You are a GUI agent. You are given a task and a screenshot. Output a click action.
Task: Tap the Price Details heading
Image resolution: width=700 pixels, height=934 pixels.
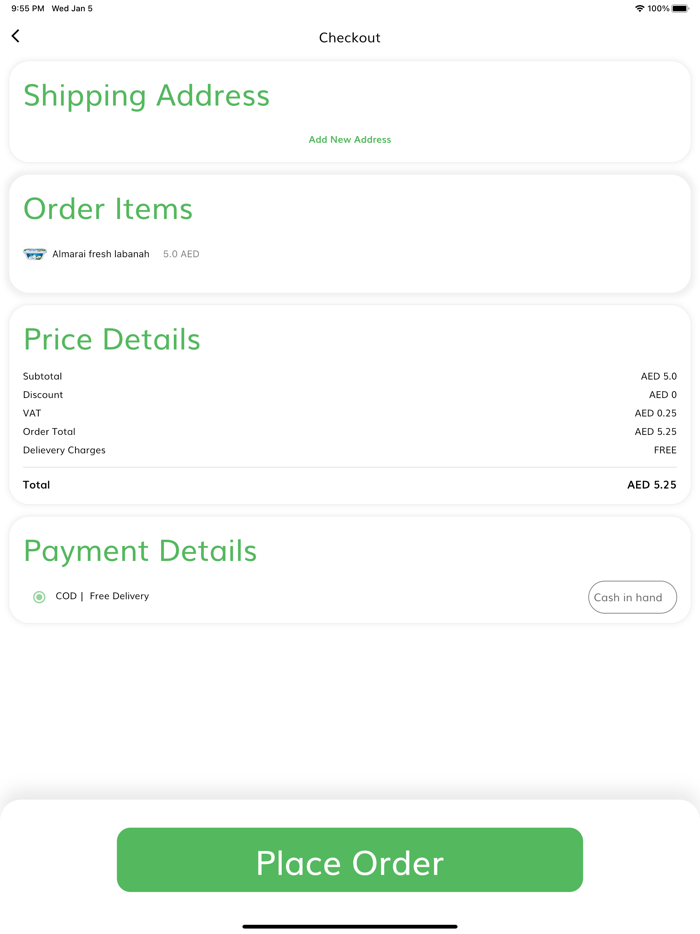point(112,339)
